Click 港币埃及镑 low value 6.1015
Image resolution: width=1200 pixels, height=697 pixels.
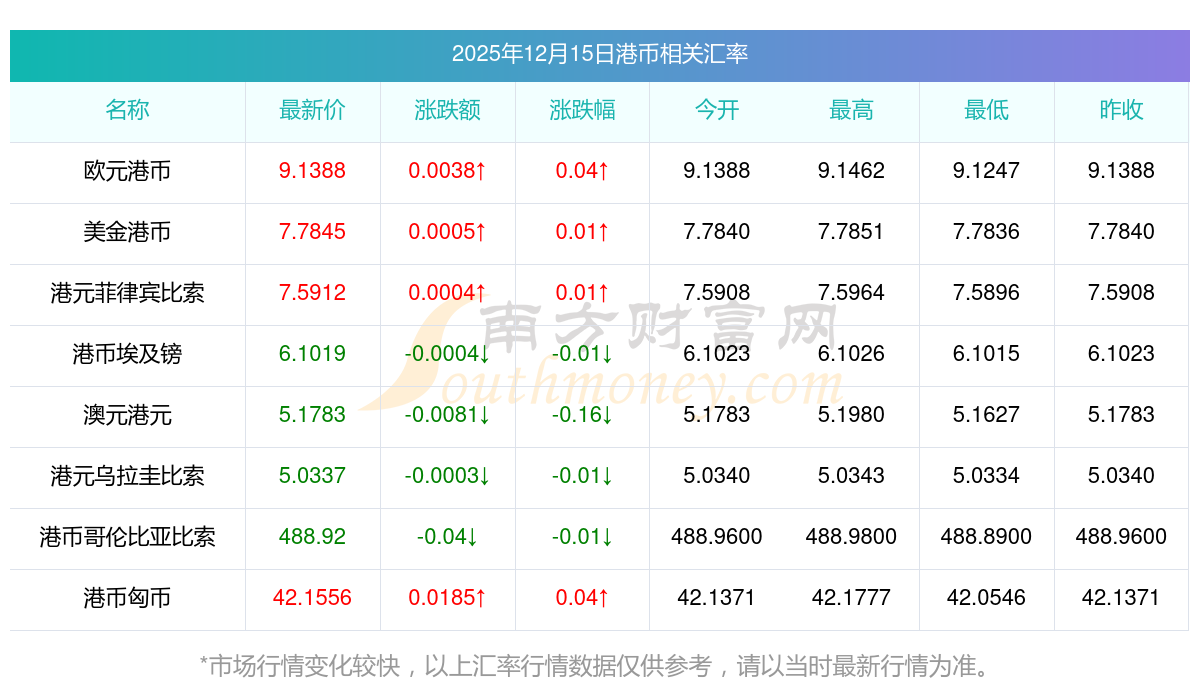click(x=986, y=354)
